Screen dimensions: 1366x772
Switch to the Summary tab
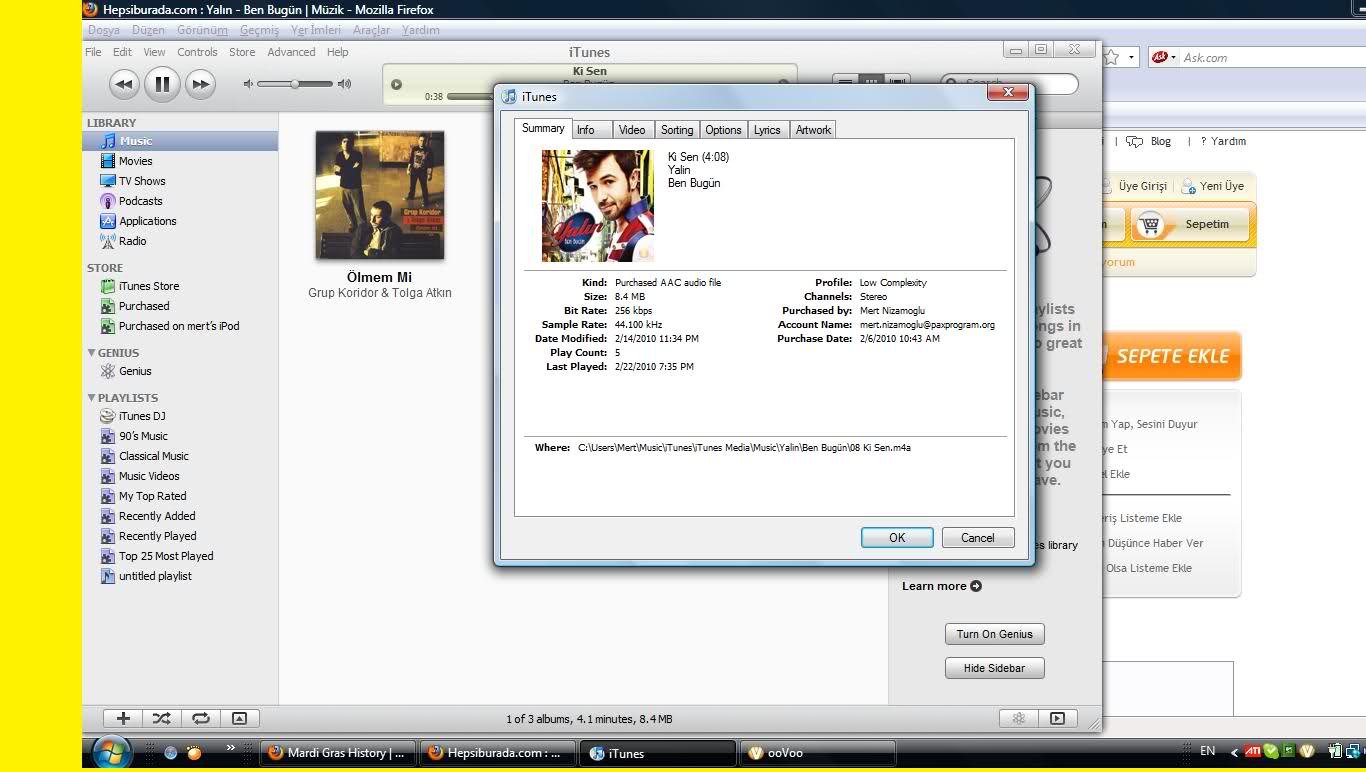[543, 128]
